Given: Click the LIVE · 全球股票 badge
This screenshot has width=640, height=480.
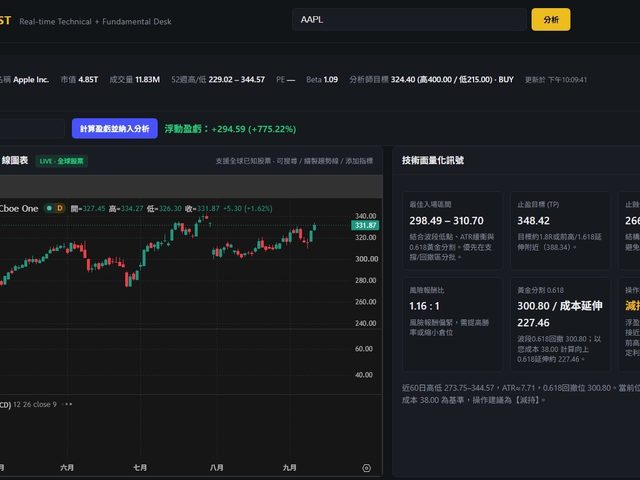Looking at the screenshot, I should pos(61,161).
